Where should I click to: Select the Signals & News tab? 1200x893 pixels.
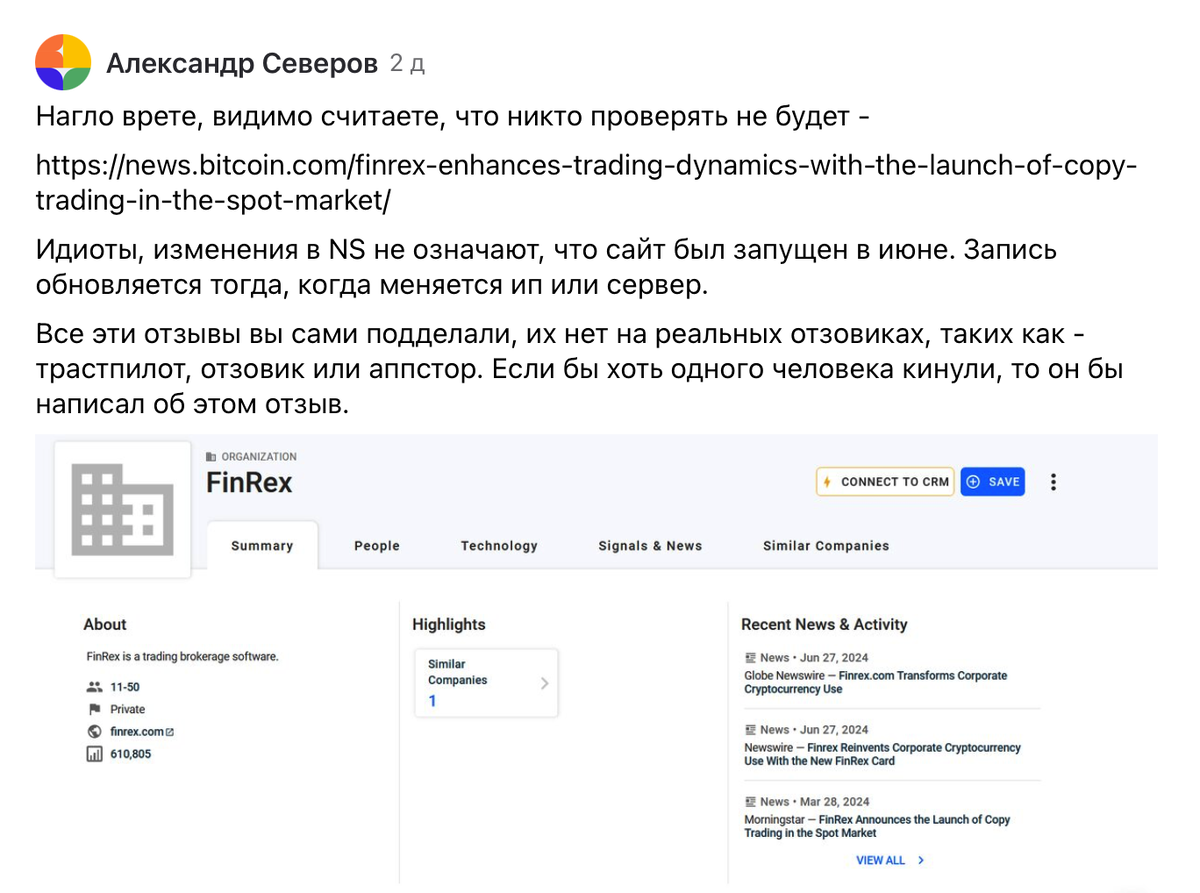point(650,546)
